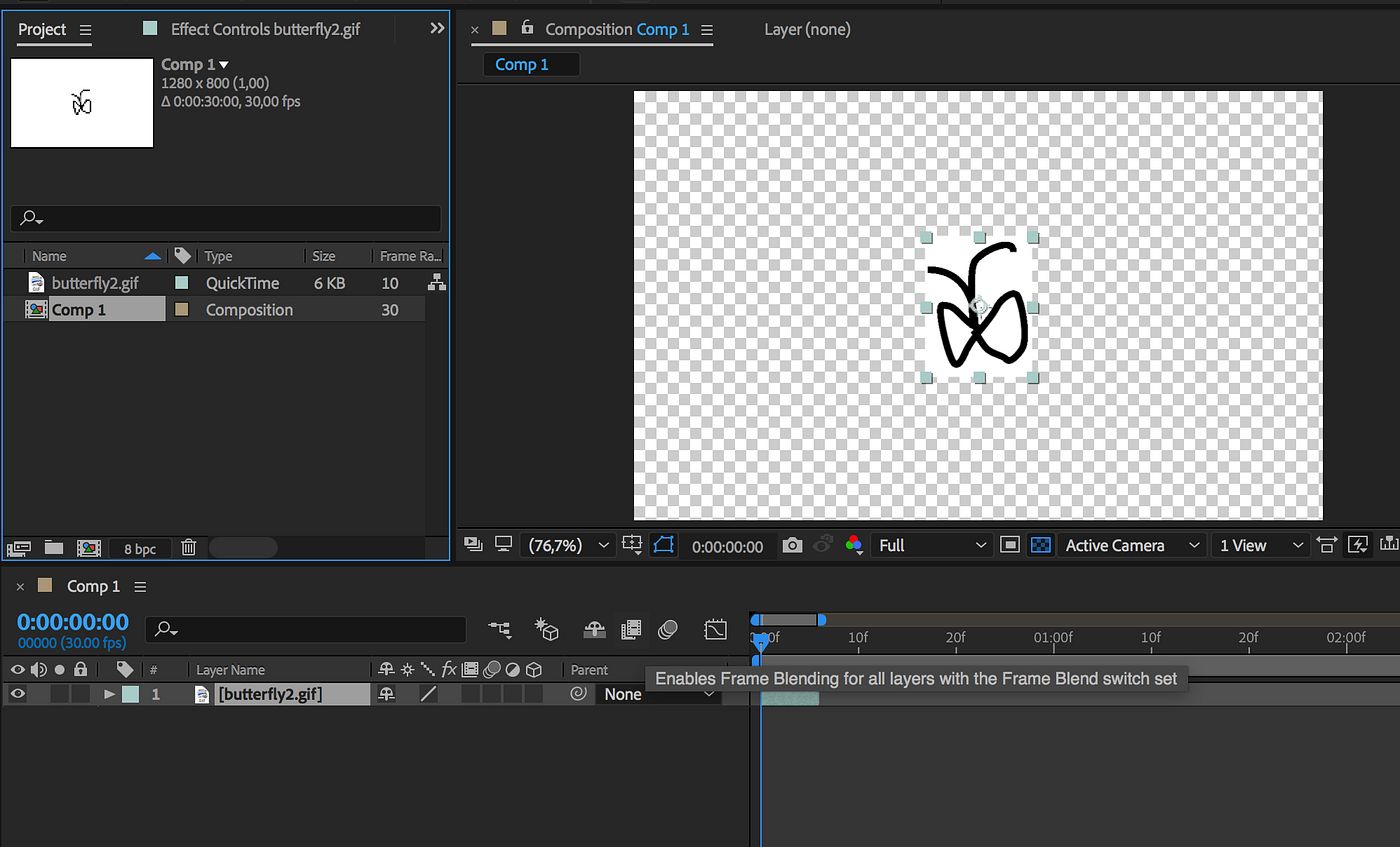1400x847 pixels.
Task: Click the Create New Composition icon
Action: [x=89, y=547]
